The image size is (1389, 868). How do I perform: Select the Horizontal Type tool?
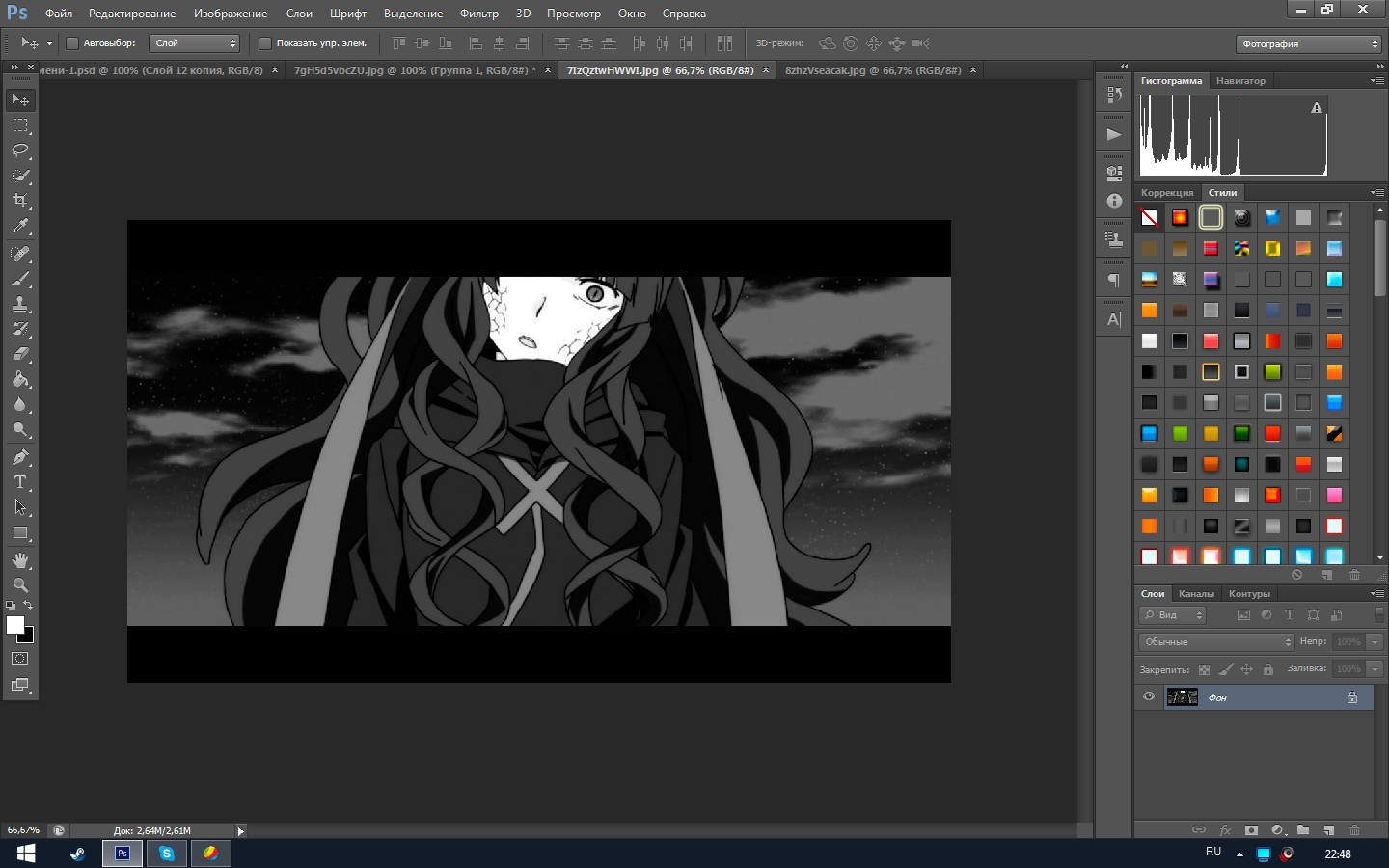click(x=20, y=482)
